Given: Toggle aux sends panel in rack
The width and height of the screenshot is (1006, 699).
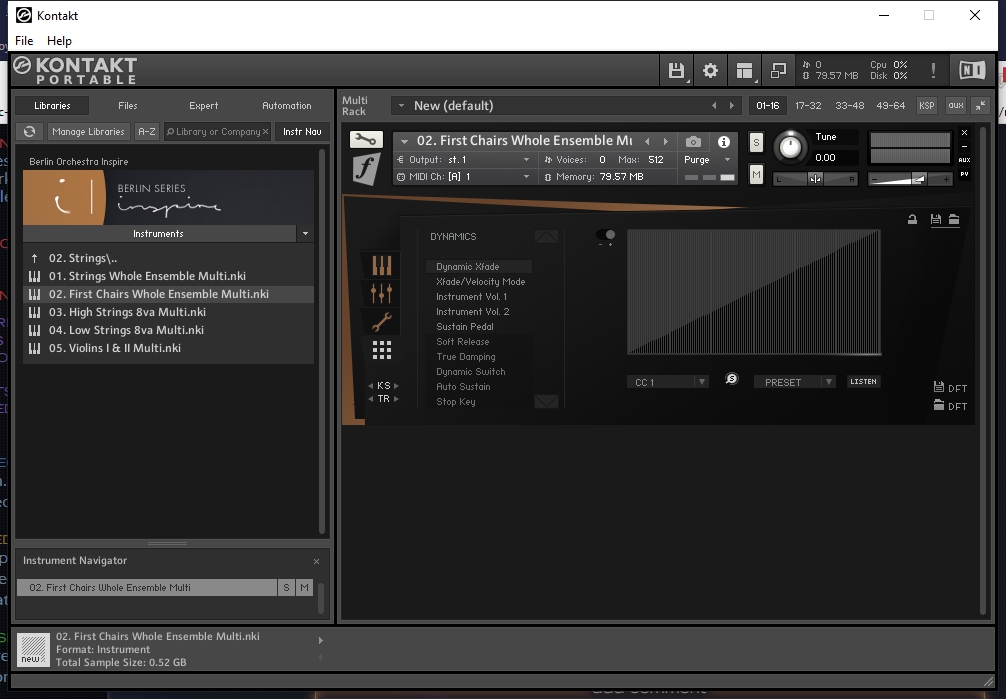Looking at the screenshot, I should point(956,106).
